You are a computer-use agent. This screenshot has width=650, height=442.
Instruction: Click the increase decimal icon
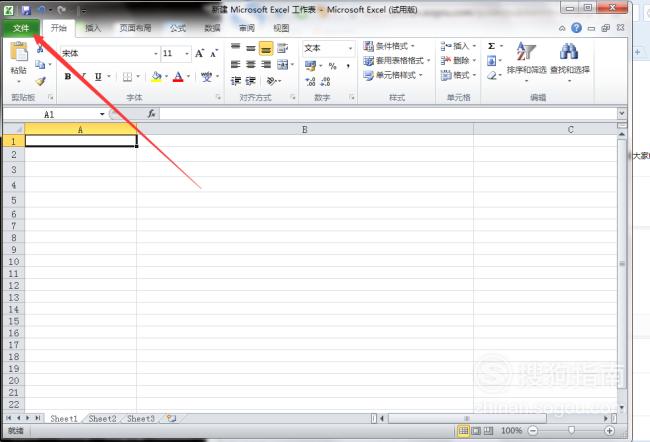pyautogui.click(x=310, y=82)
